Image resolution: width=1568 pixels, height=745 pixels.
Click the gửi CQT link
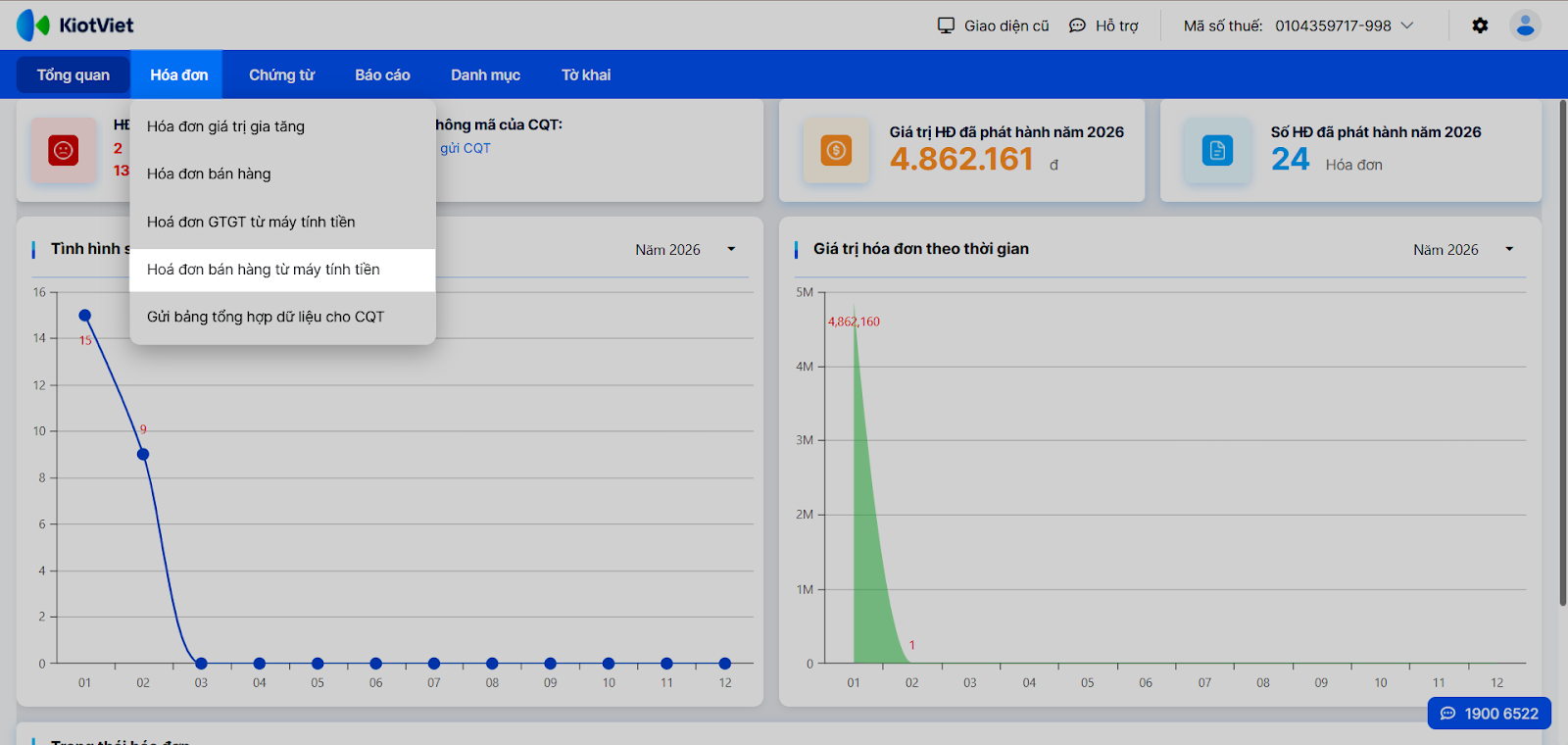coord(465,148)
